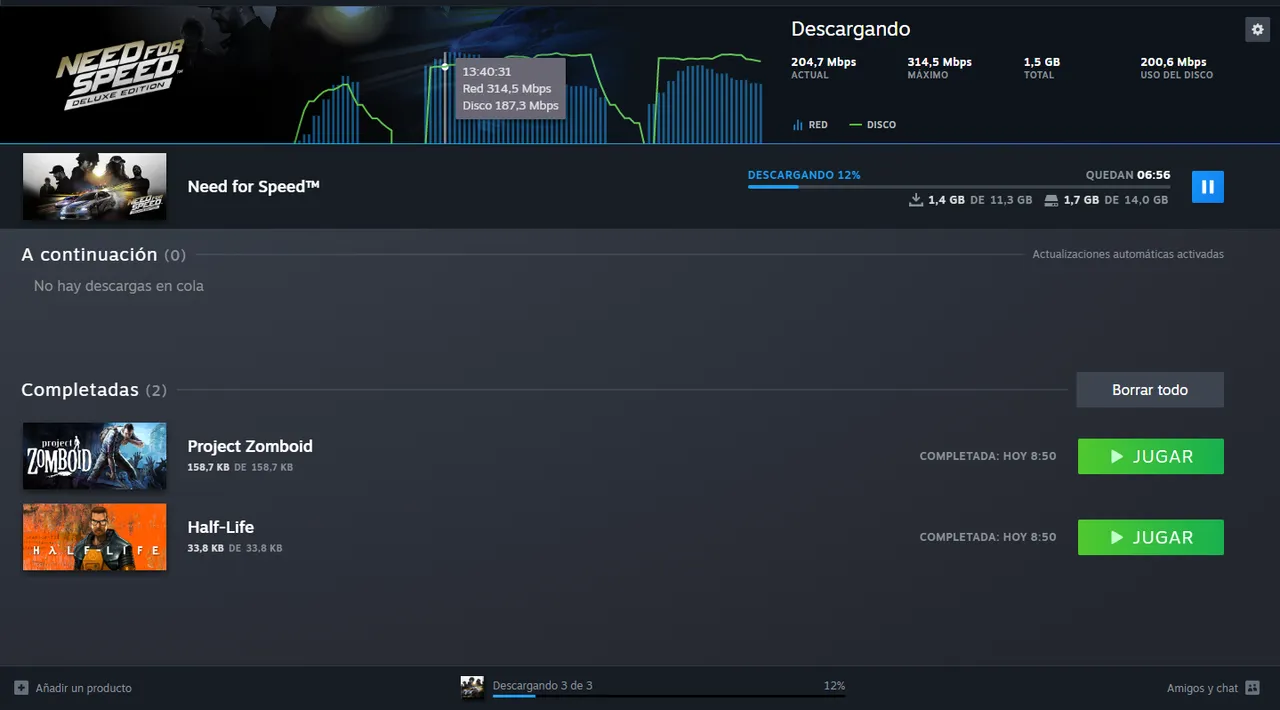Open Project Zomboid thumbnail
This screenshot has height=710, width=1280.
pos(95,456)
